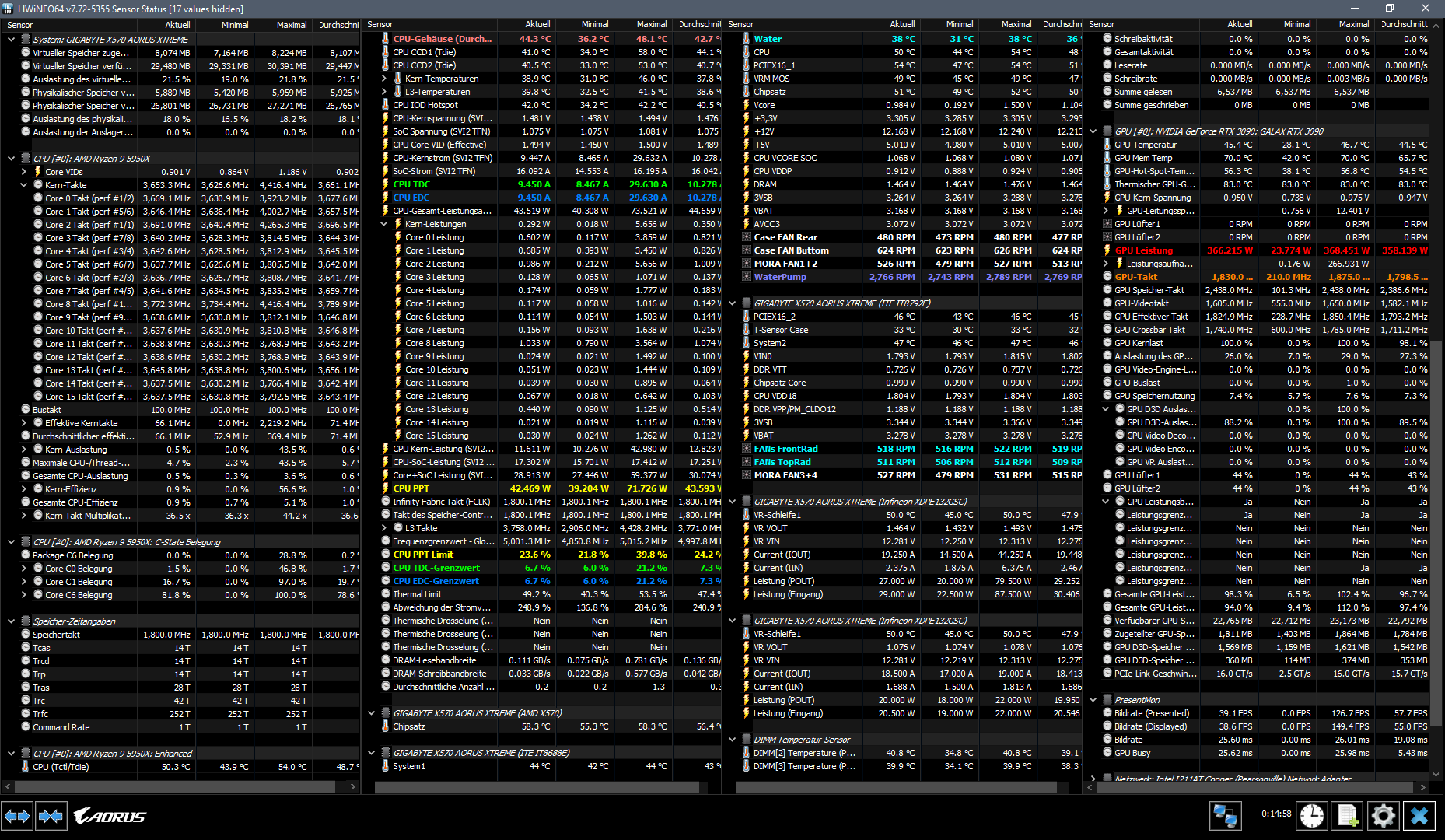Screen dimensions: 1445x840
Task: Click the fan icon beside Case FAN Rear
Action: (746, 237)
